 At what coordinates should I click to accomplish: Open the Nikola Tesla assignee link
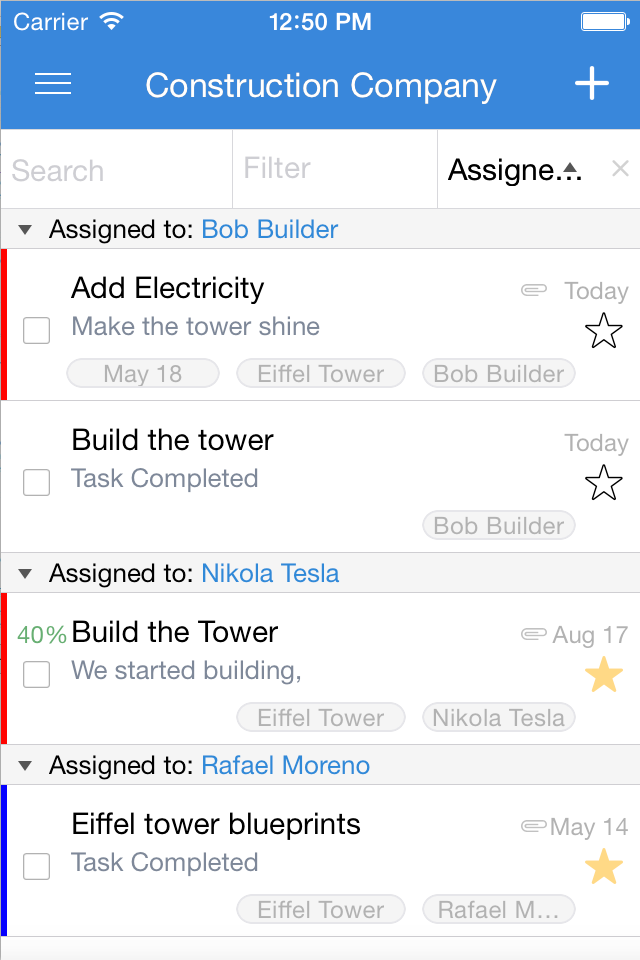(x=270, y=573)
